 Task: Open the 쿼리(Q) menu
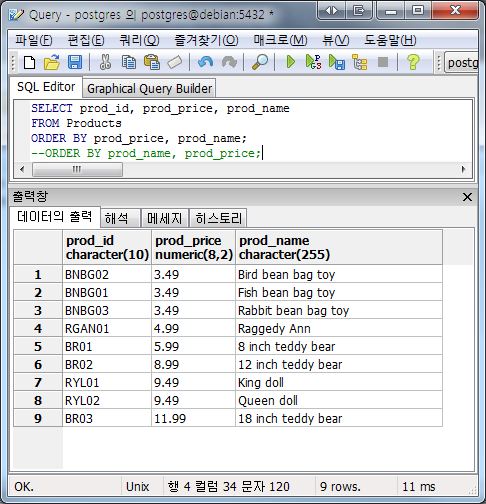pos(139,40)
